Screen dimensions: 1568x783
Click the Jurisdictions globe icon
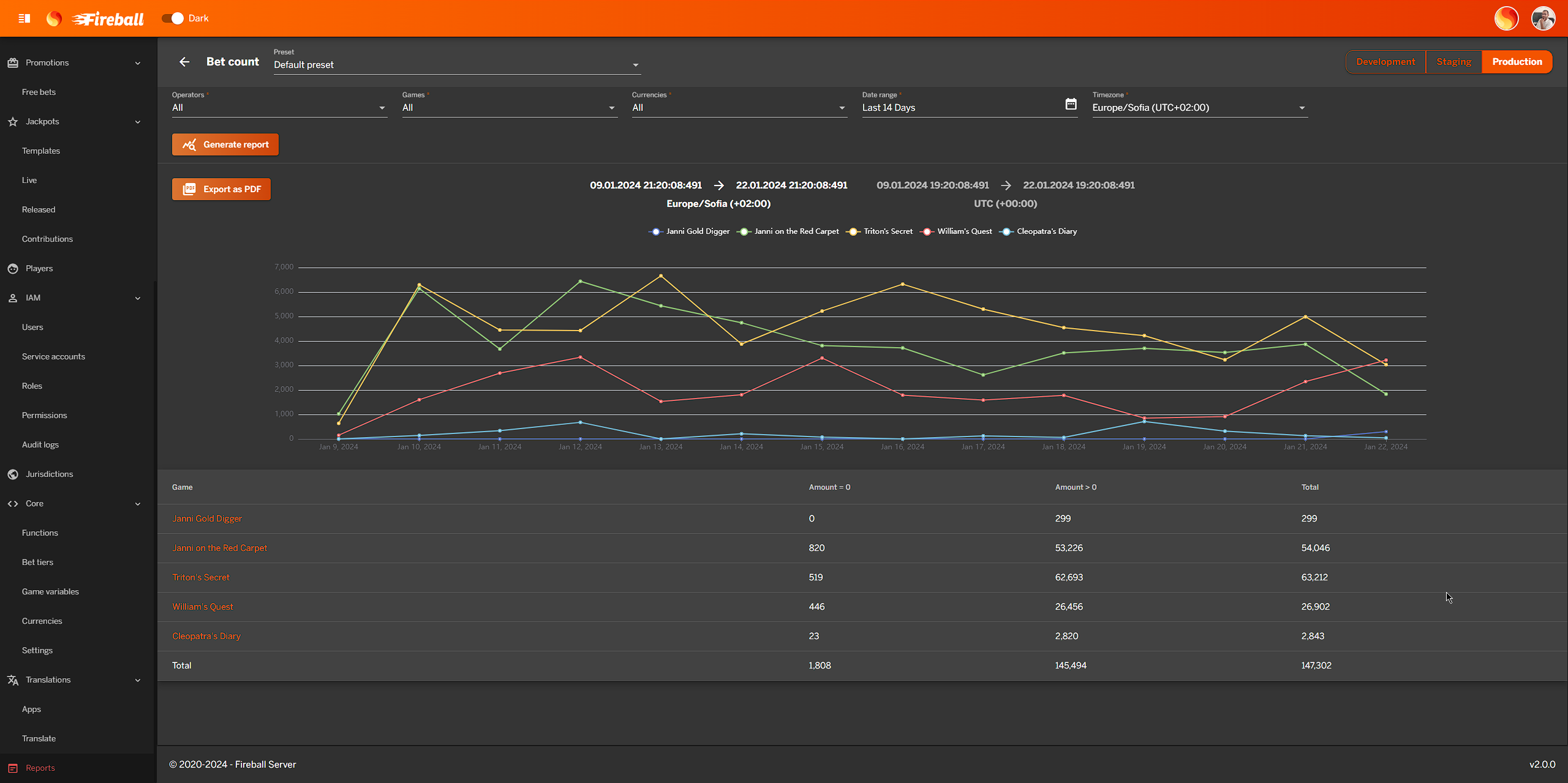13,474
